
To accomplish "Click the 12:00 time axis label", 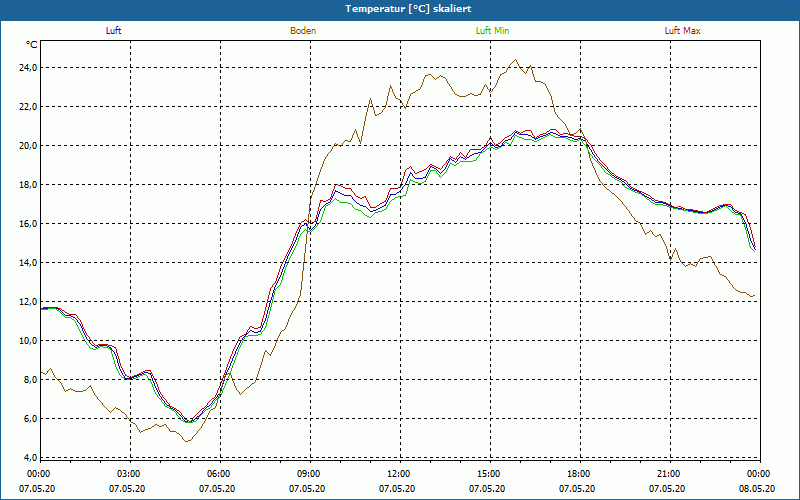I will click(400, 474).
